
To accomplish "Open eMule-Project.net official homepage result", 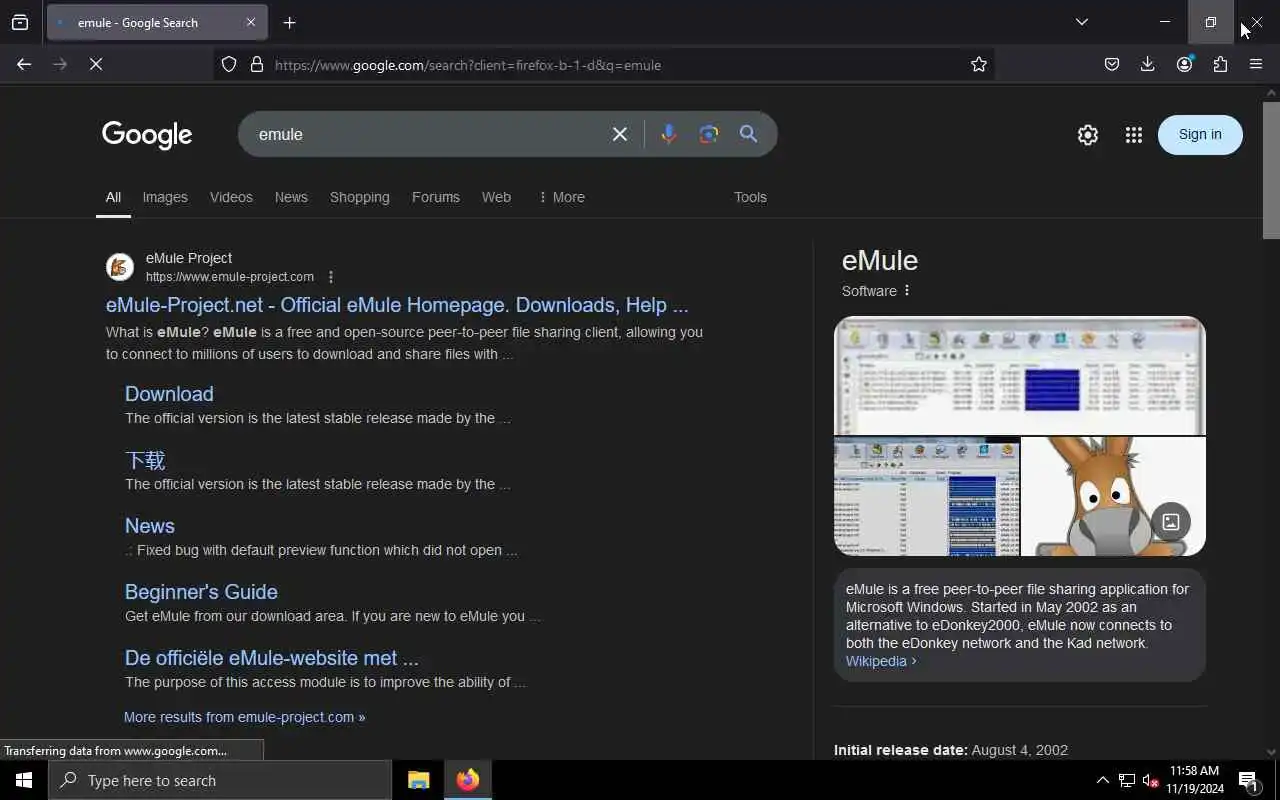I will coord(397,305).
